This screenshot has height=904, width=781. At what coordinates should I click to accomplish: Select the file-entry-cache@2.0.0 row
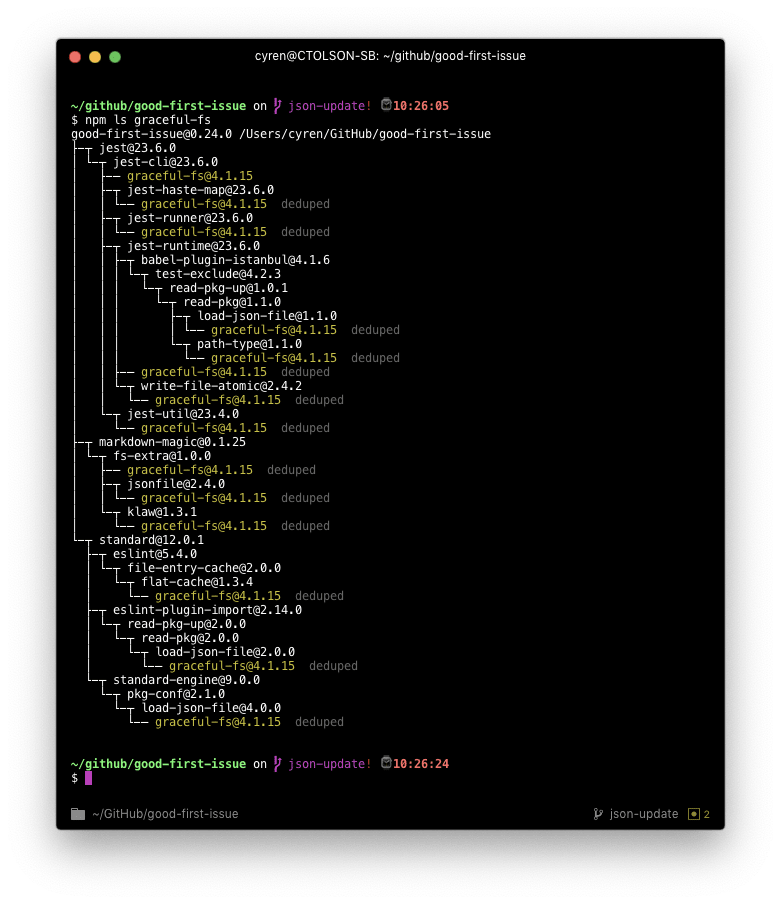click(204, 568)
